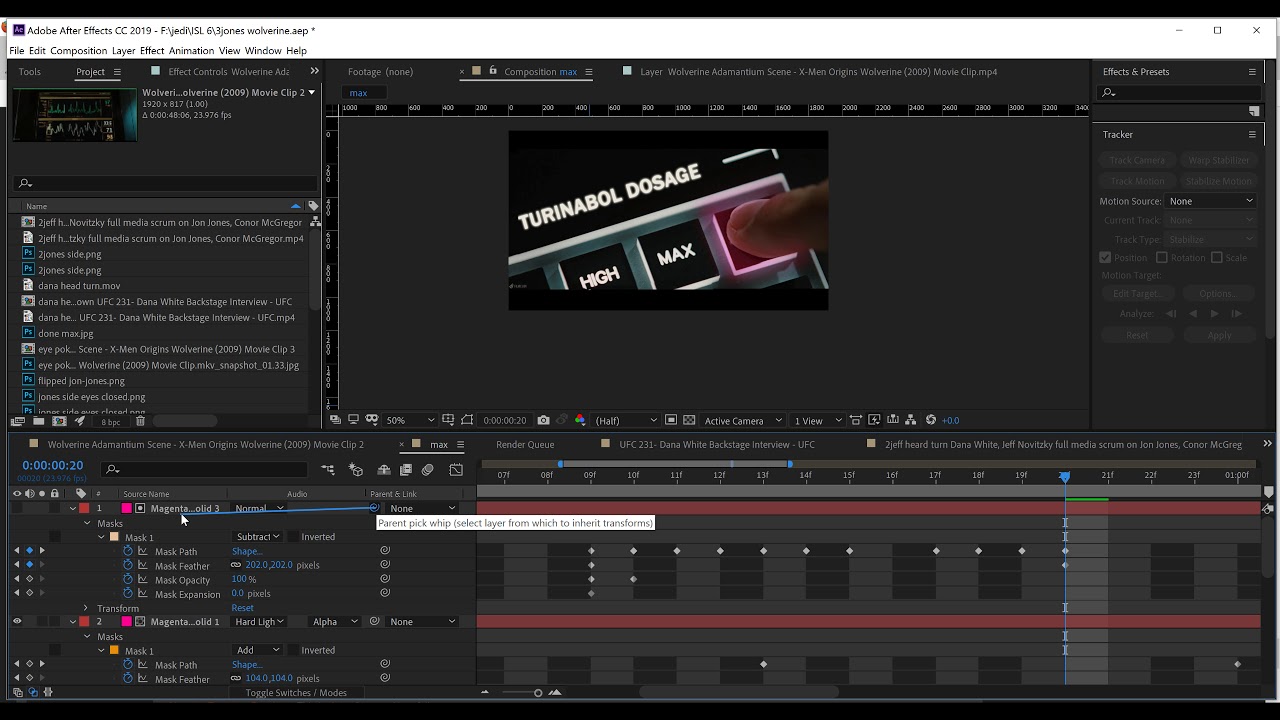Open the Composition Mini-Flowchart
The height and width of the screenshot is (720, 1280).
(328, 470)
